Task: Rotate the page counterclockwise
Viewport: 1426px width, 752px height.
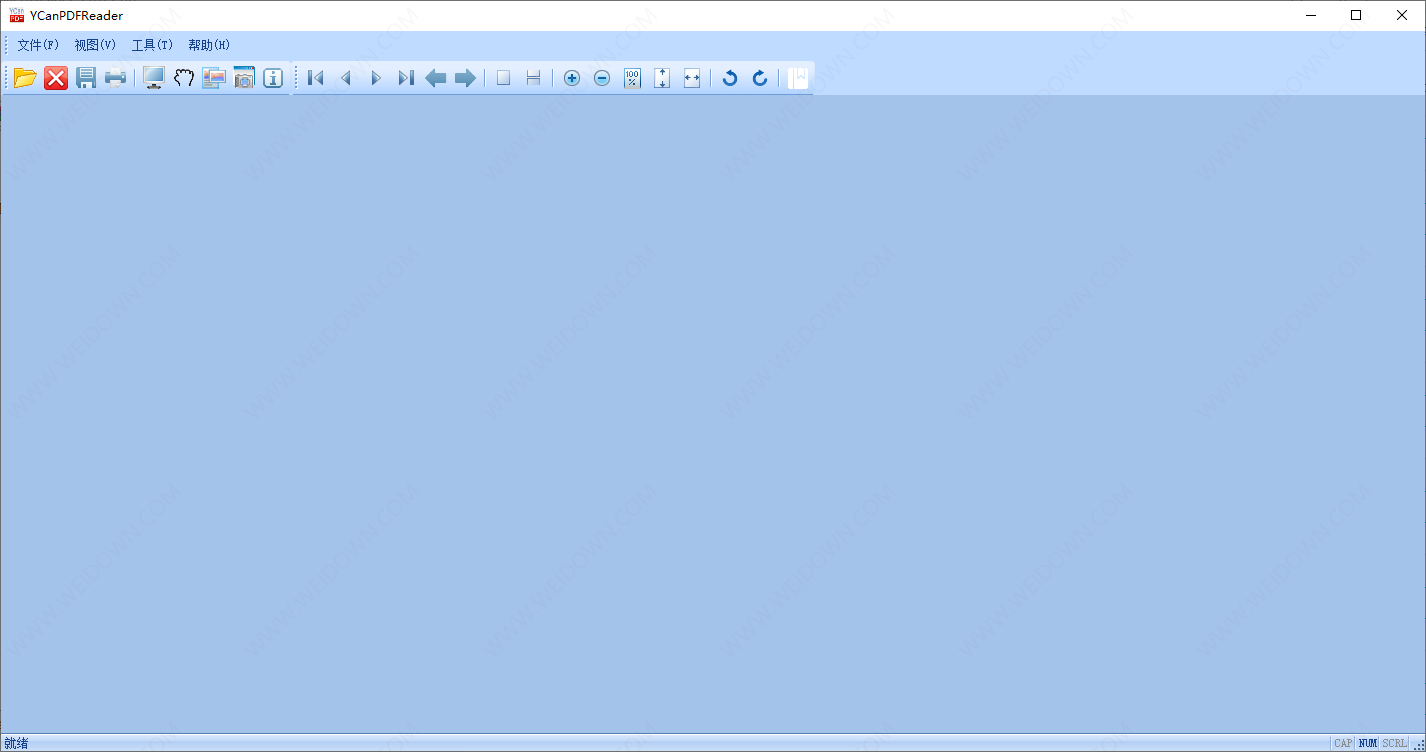Action: coord(730,78)
